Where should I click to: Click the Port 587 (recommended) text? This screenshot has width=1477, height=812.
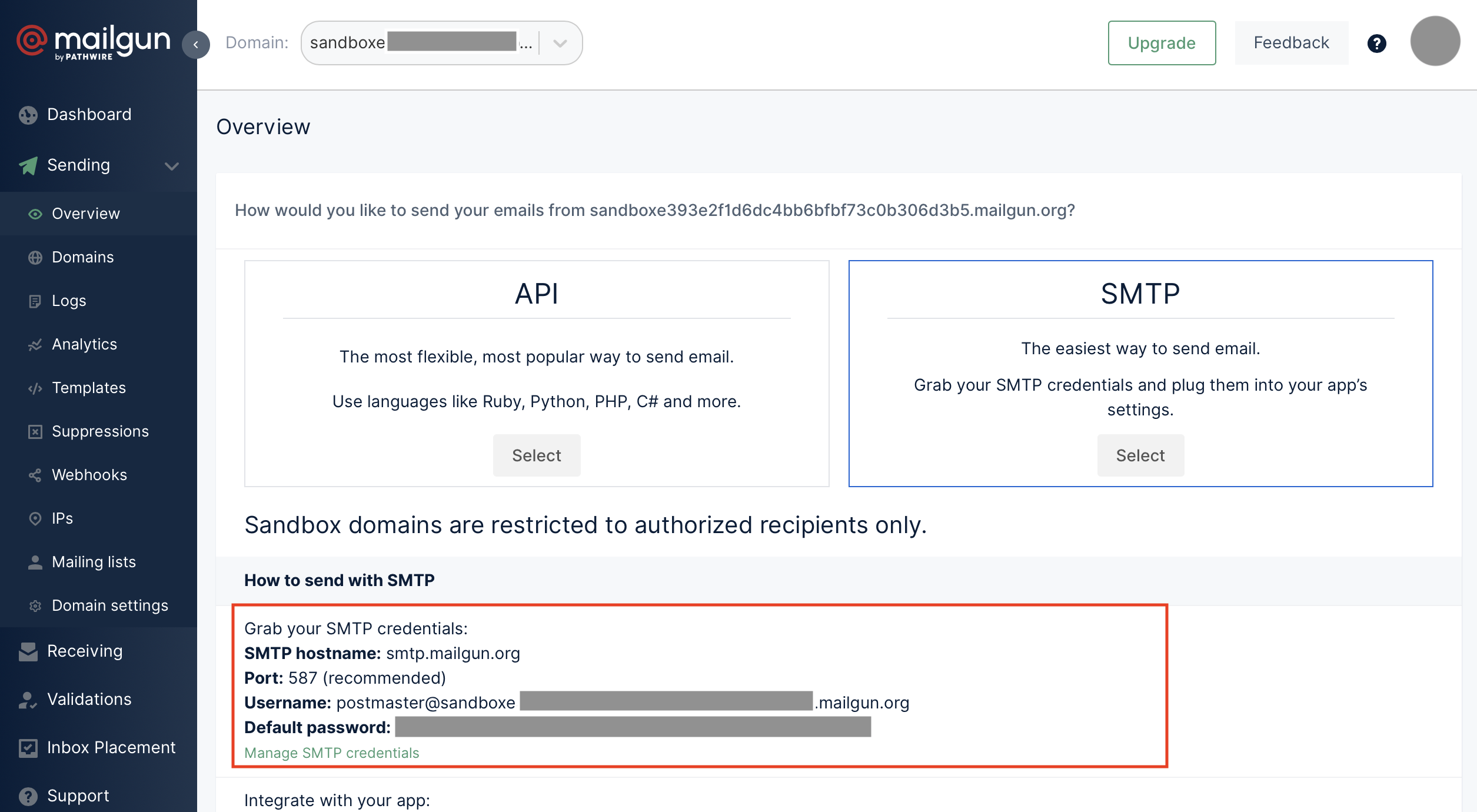pyautogui.click(x=345, y=678)
